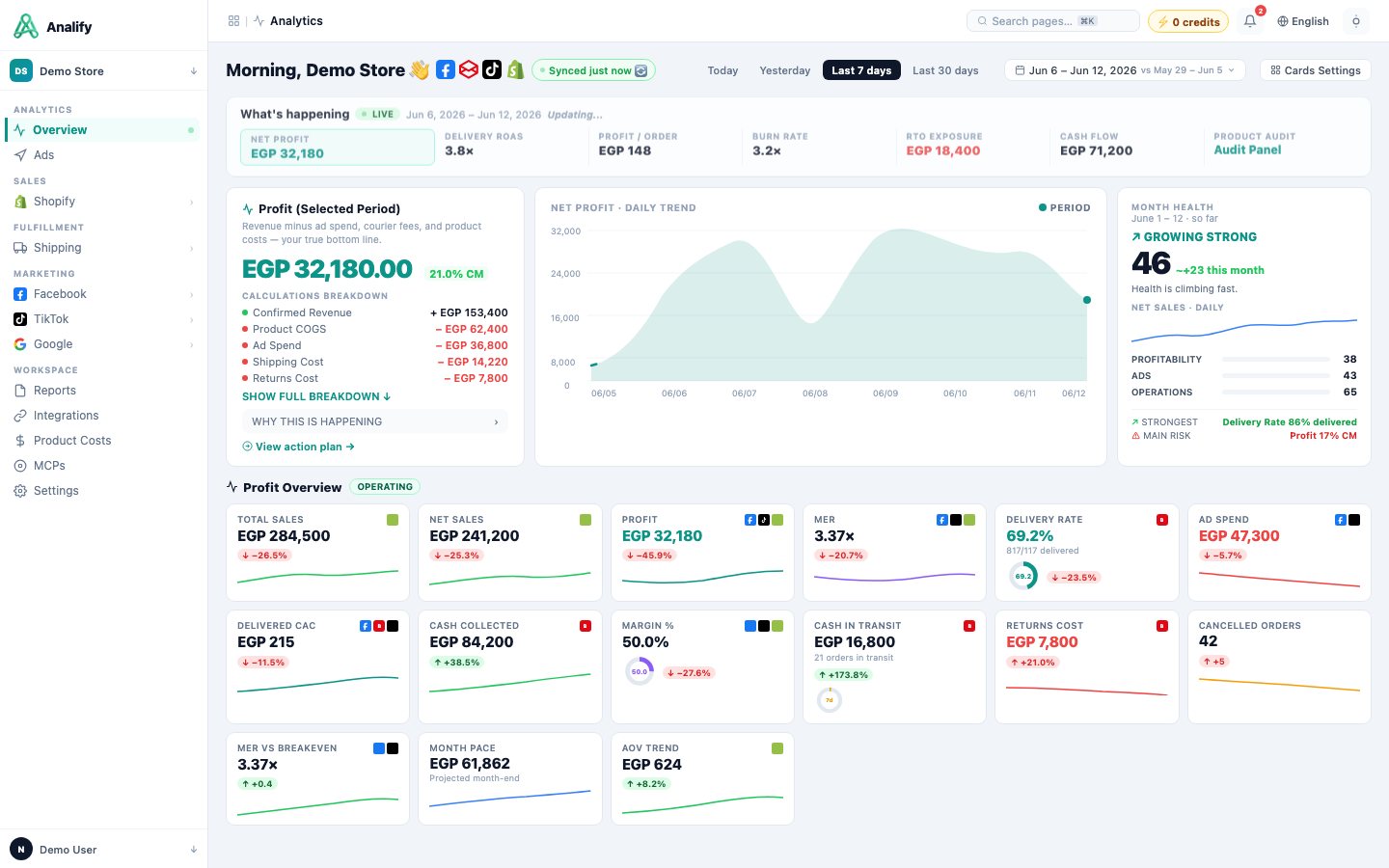
Task: Expand Why This Is Happening section
Action: click(x=374, y=421)
